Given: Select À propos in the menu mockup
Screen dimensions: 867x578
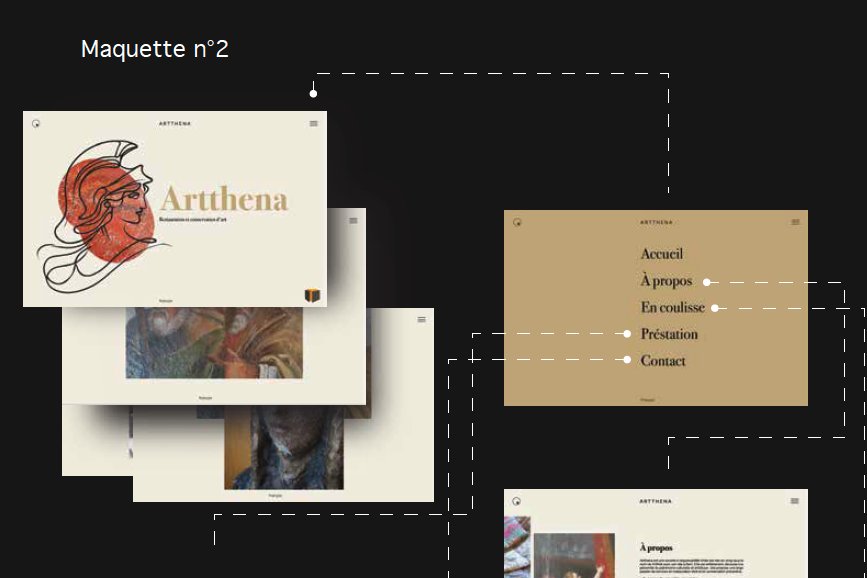Looking at the screenshot, I should [666, 281].
